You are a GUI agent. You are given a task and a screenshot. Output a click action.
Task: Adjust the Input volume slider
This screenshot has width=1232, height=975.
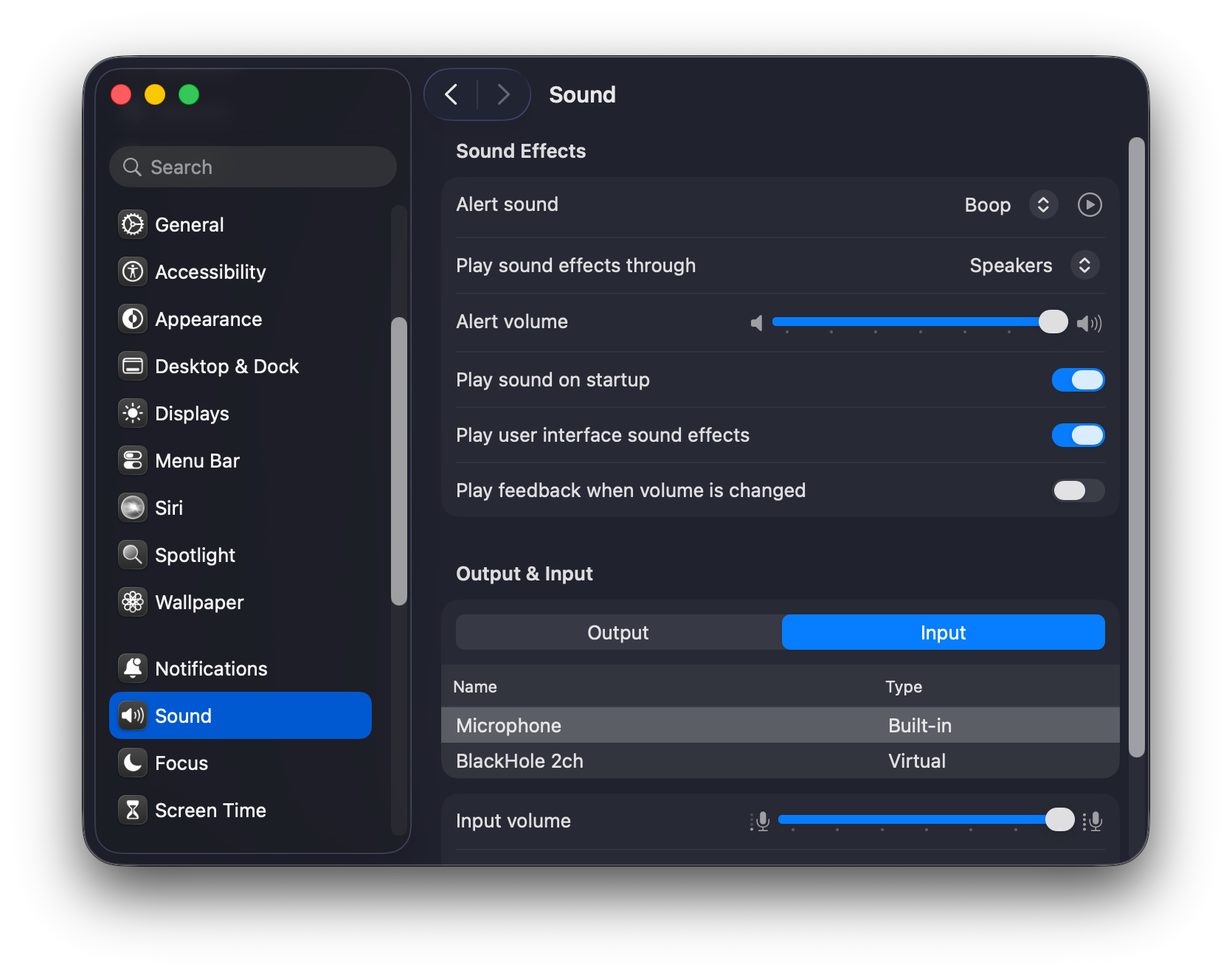tap(927, 819)
